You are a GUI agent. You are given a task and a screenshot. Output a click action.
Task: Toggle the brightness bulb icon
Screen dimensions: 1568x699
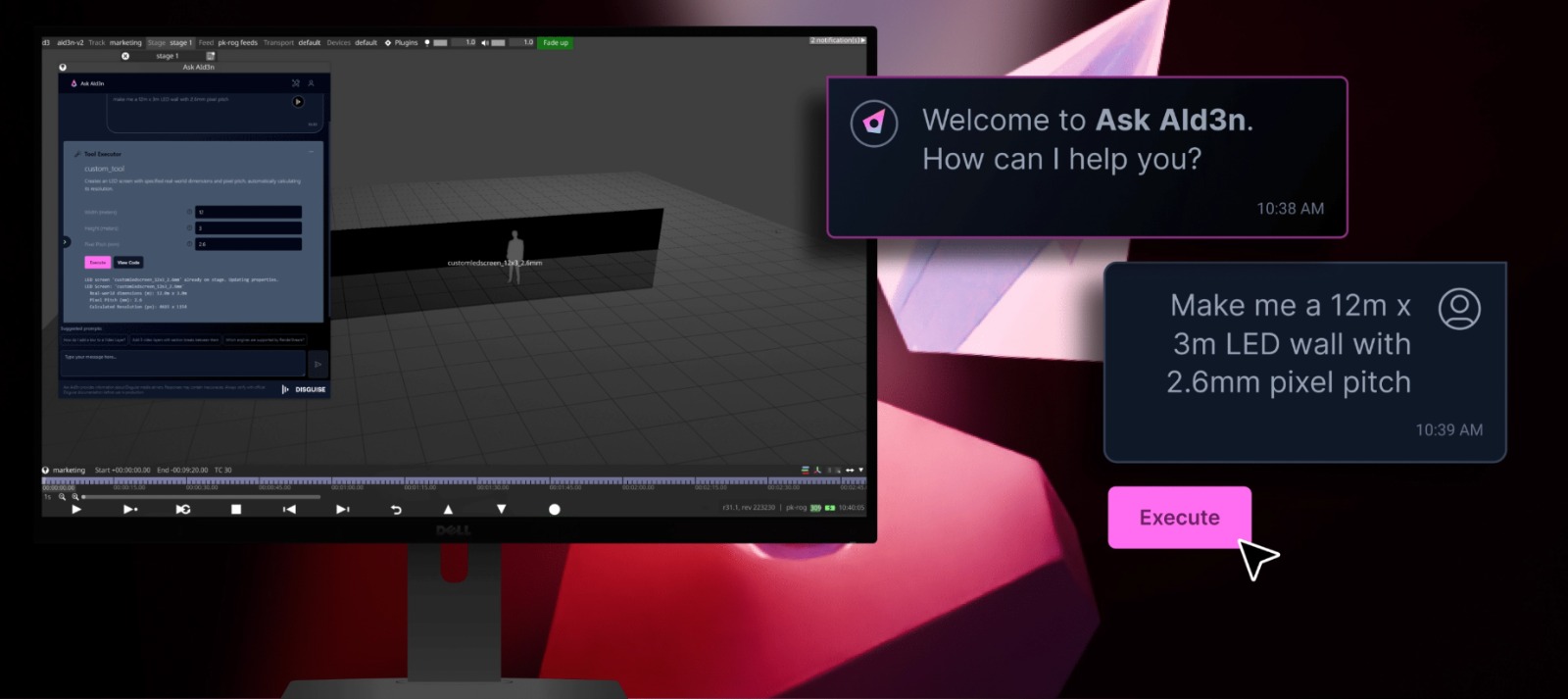click(427, 43)
